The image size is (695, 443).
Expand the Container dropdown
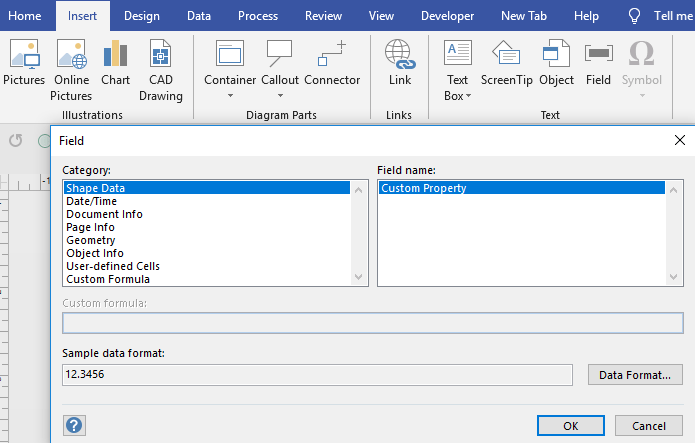pyautogui.click(x=230, y=96)
